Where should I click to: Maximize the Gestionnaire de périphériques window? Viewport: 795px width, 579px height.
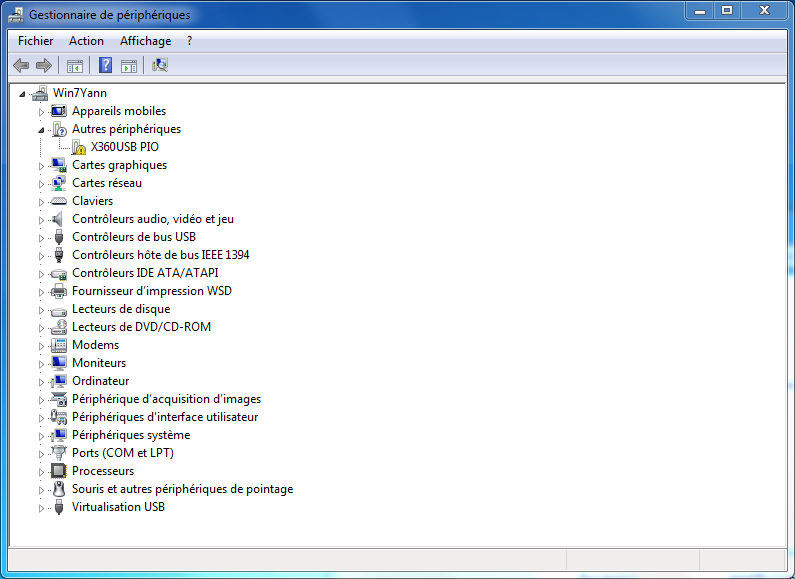pyautogui.click(x=727, y=11)
